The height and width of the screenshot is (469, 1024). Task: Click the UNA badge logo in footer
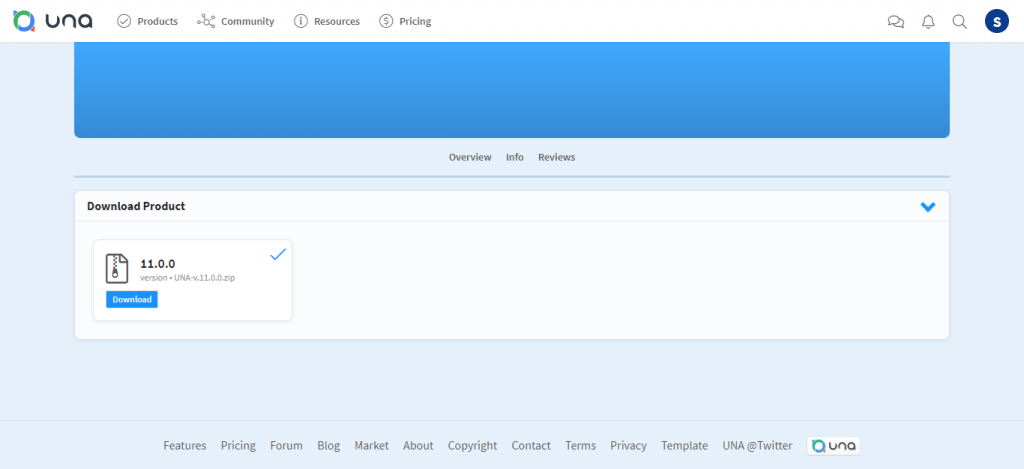pyautogui.click(x=833, y=446)
